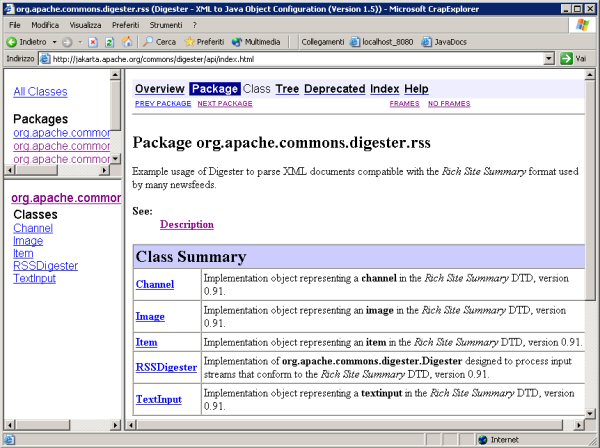Click the NO FRAMES link
Image resolution: width=600 pixels, height=448 pixels.
(x=449, y=104)
